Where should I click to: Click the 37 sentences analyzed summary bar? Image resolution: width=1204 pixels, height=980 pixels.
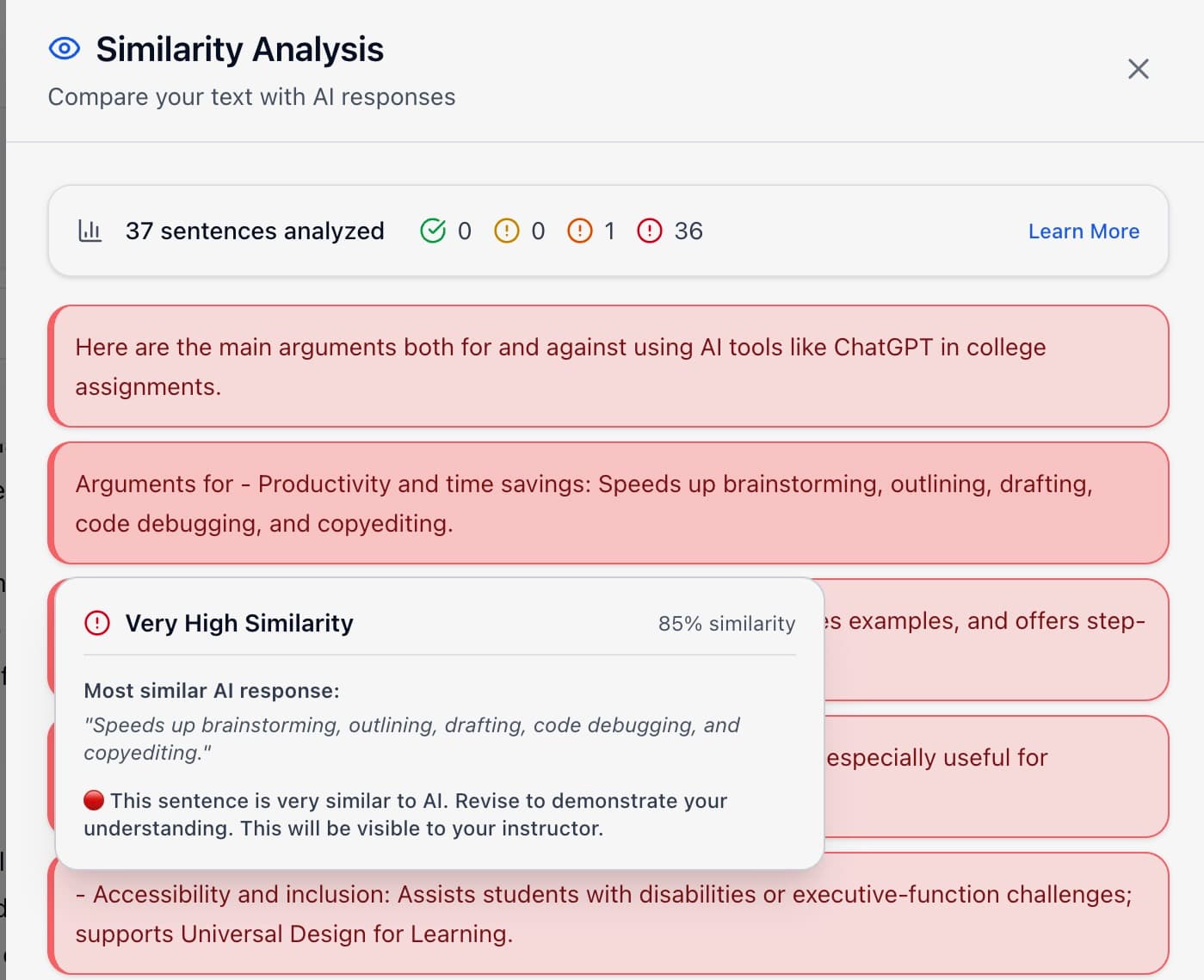[254, 231]
